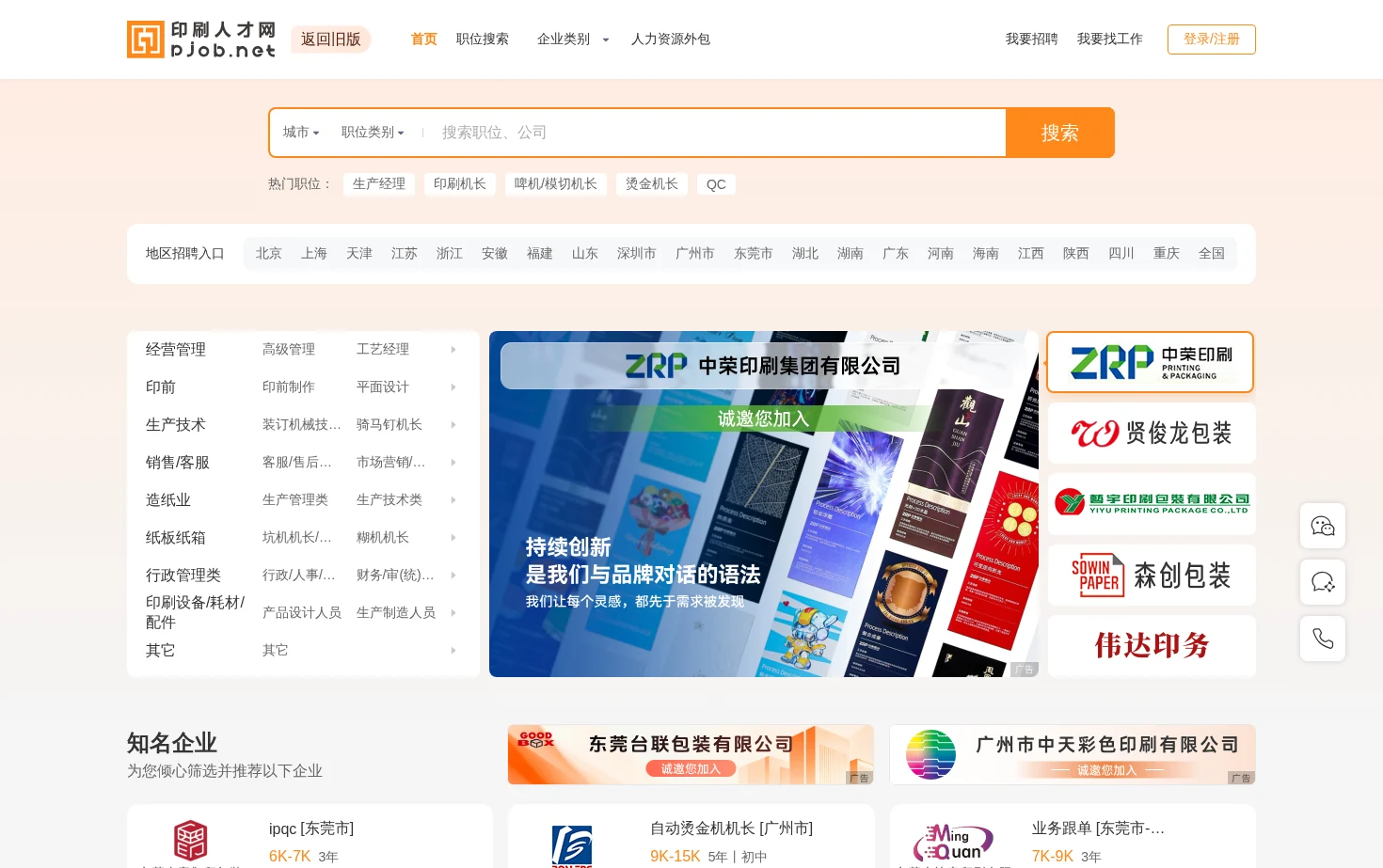Open the 业务跟单 [东莞市 job title
The image size is (1383, 868).
pyautogui.click(x=1098, y=829)
